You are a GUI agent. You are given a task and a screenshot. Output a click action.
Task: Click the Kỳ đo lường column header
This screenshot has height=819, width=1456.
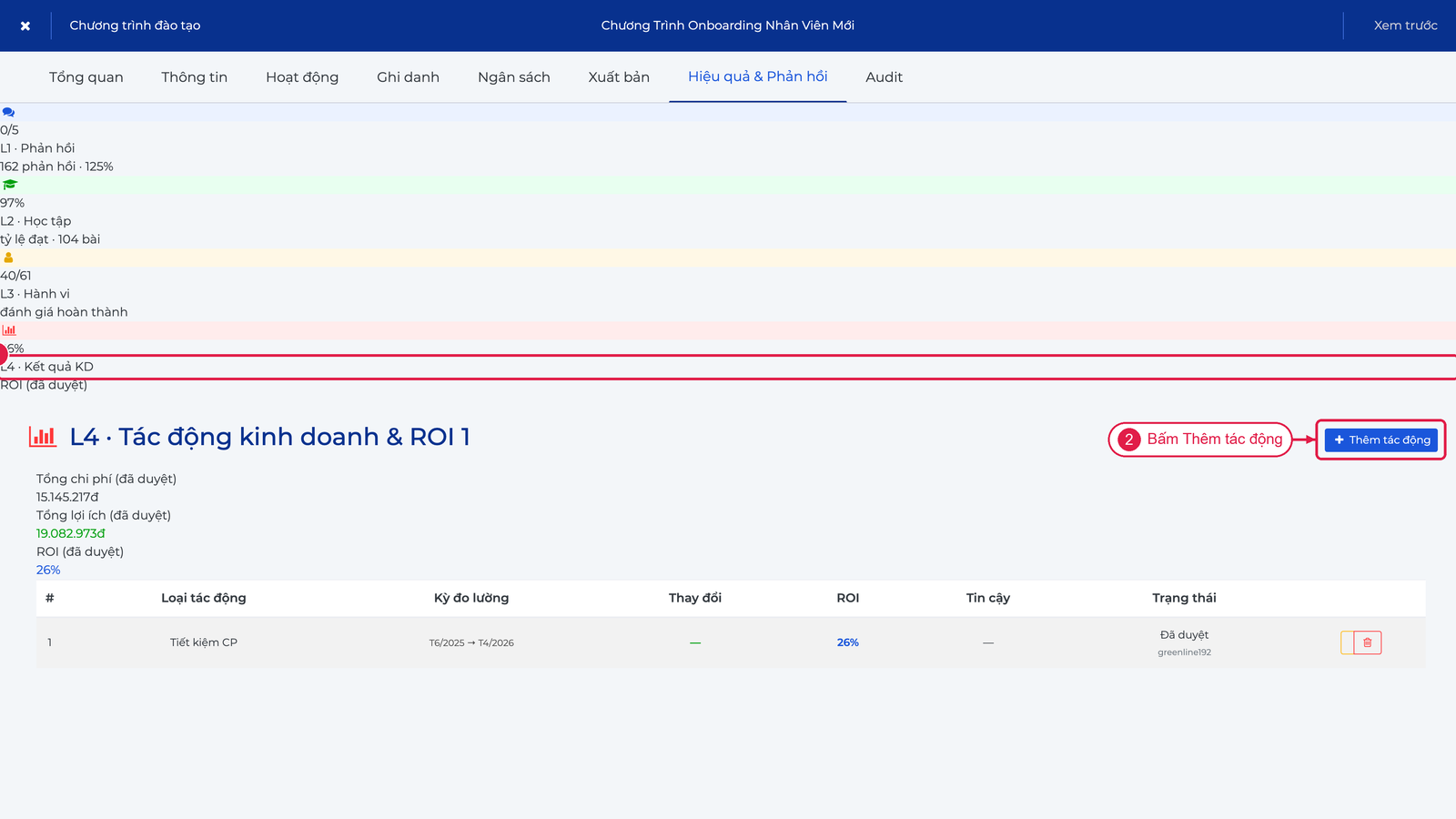point(471,598)
